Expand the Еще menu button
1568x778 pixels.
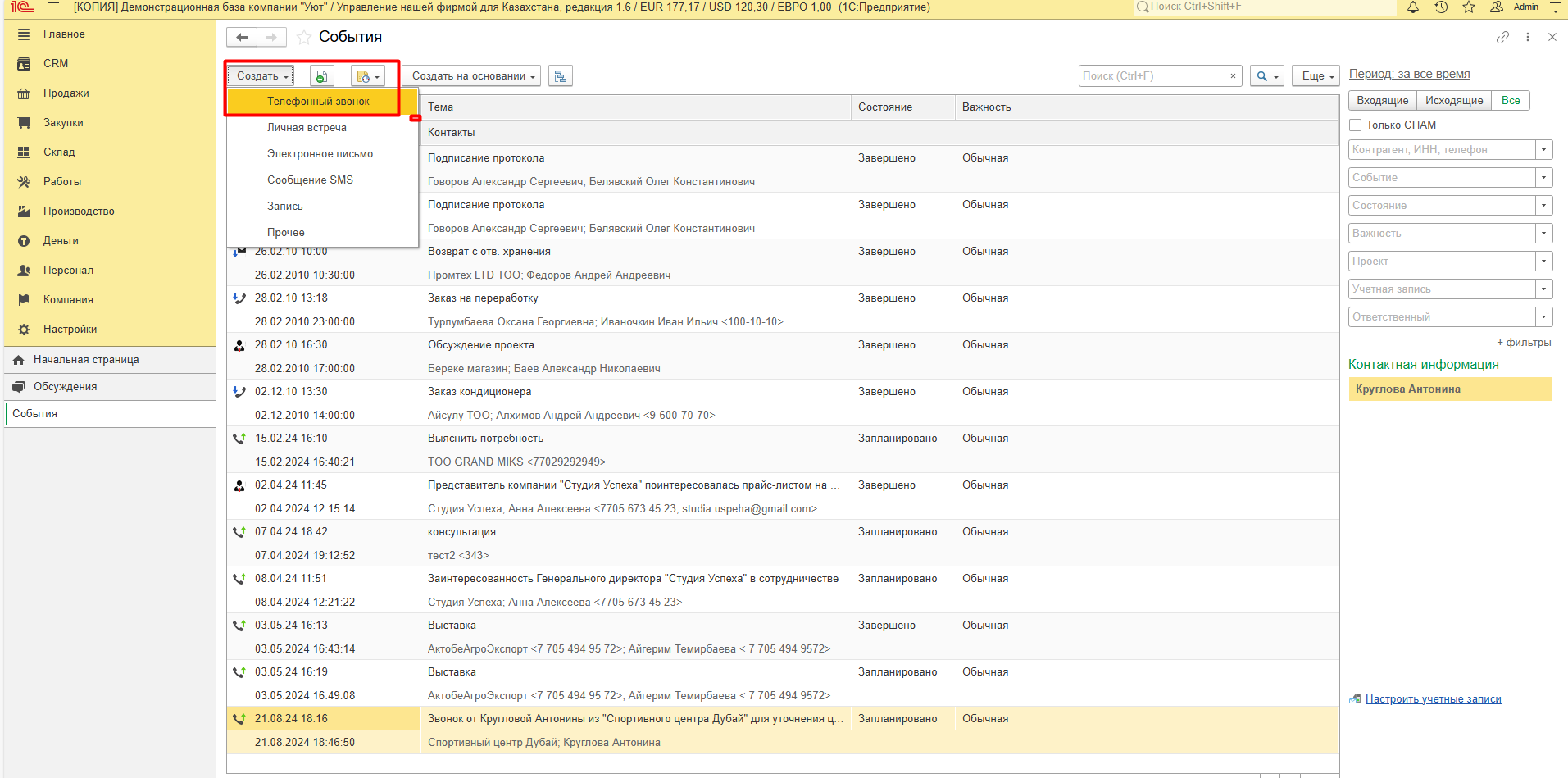[x=1316, y=76]
